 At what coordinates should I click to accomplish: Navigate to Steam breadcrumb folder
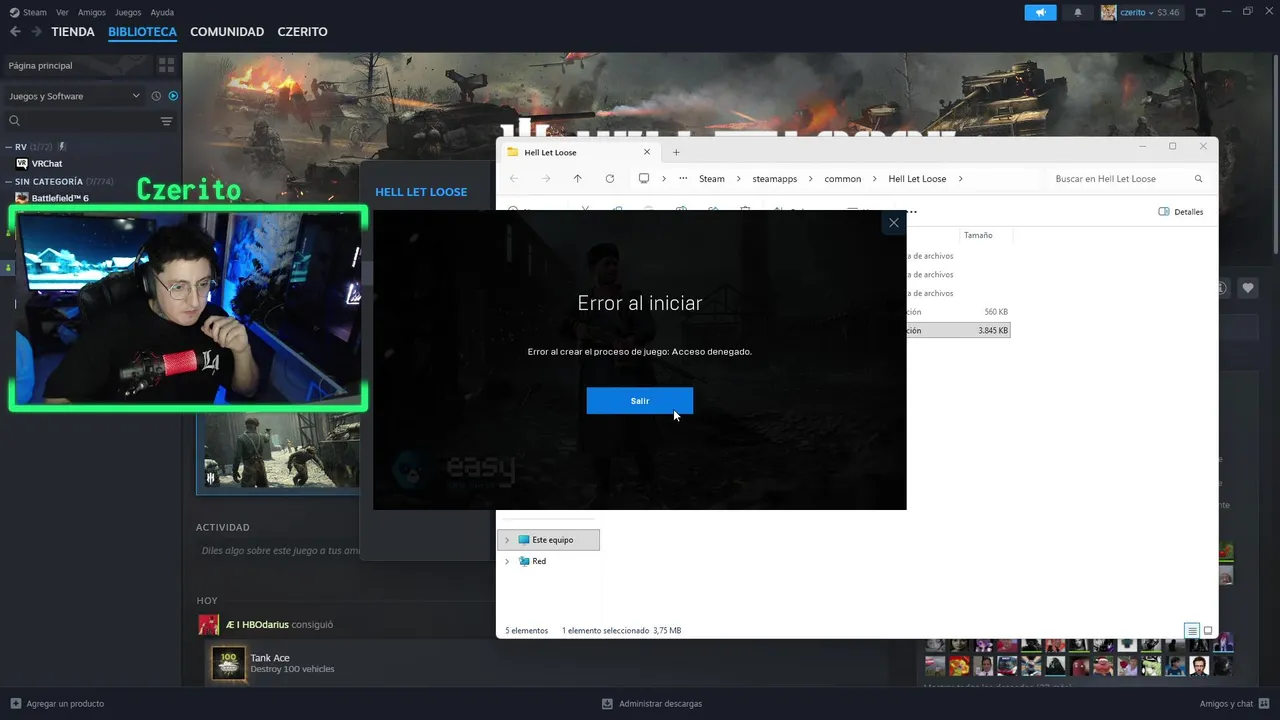pyautogui.click(x=712, y=179)
